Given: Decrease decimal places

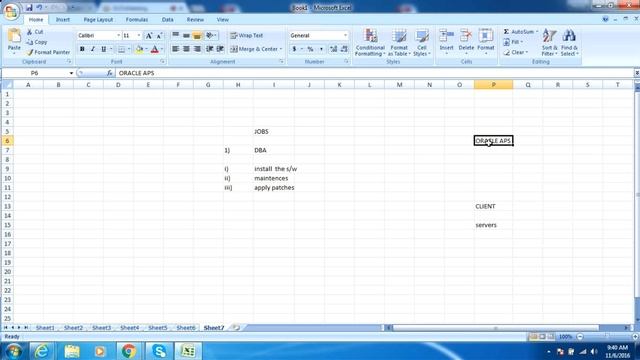Looking at the screenshot, I should click(344, 49).
